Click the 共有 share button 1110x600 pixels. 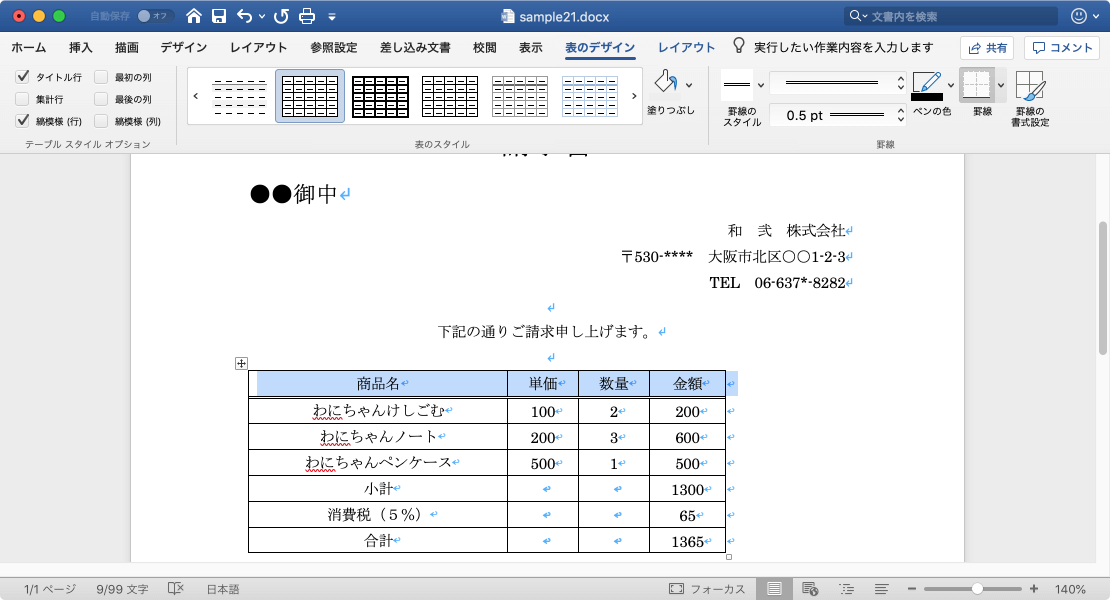987,47
